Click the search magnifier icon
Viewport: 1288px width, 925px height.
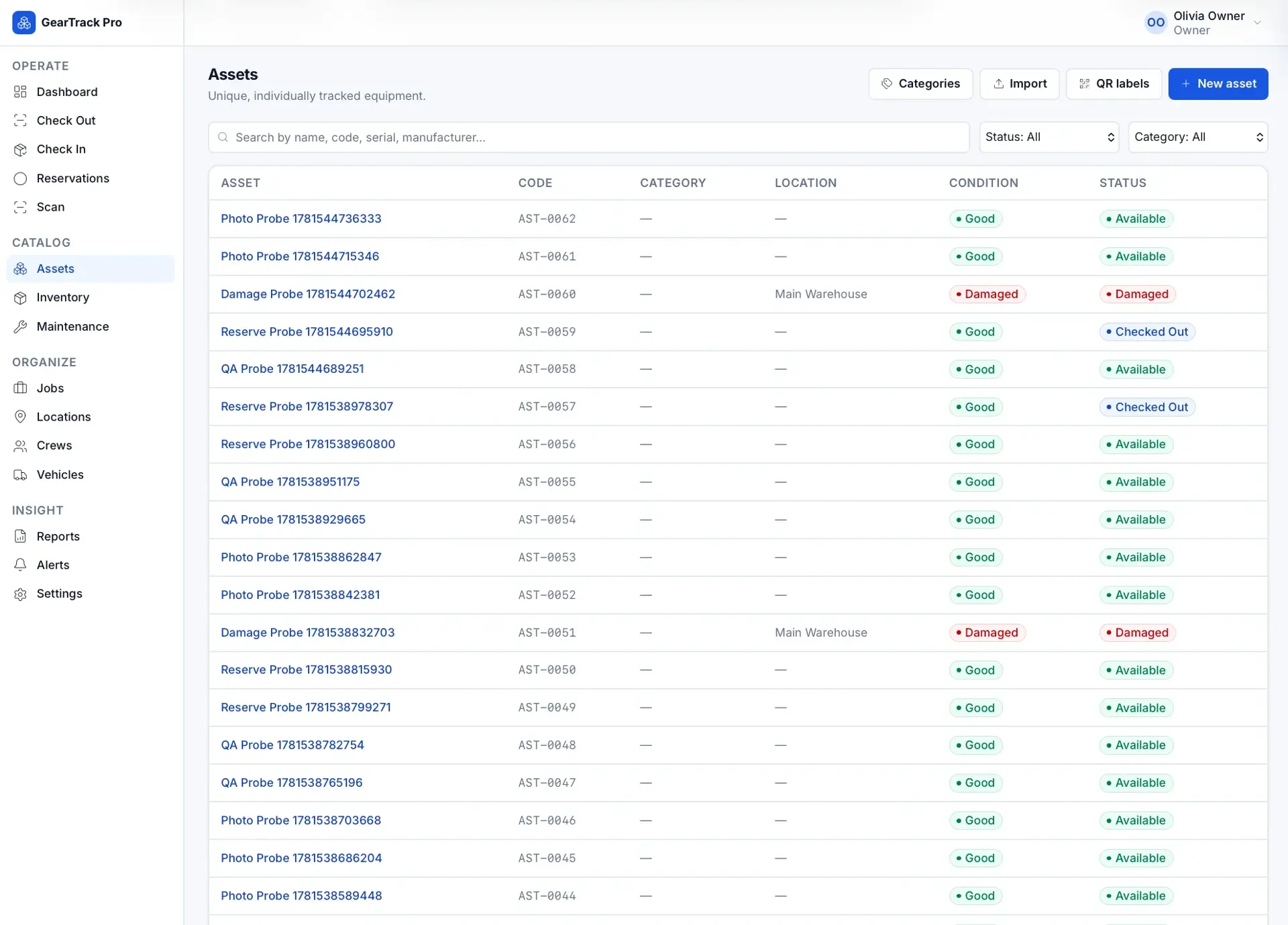pyautogui.click(x=223, y=138)
